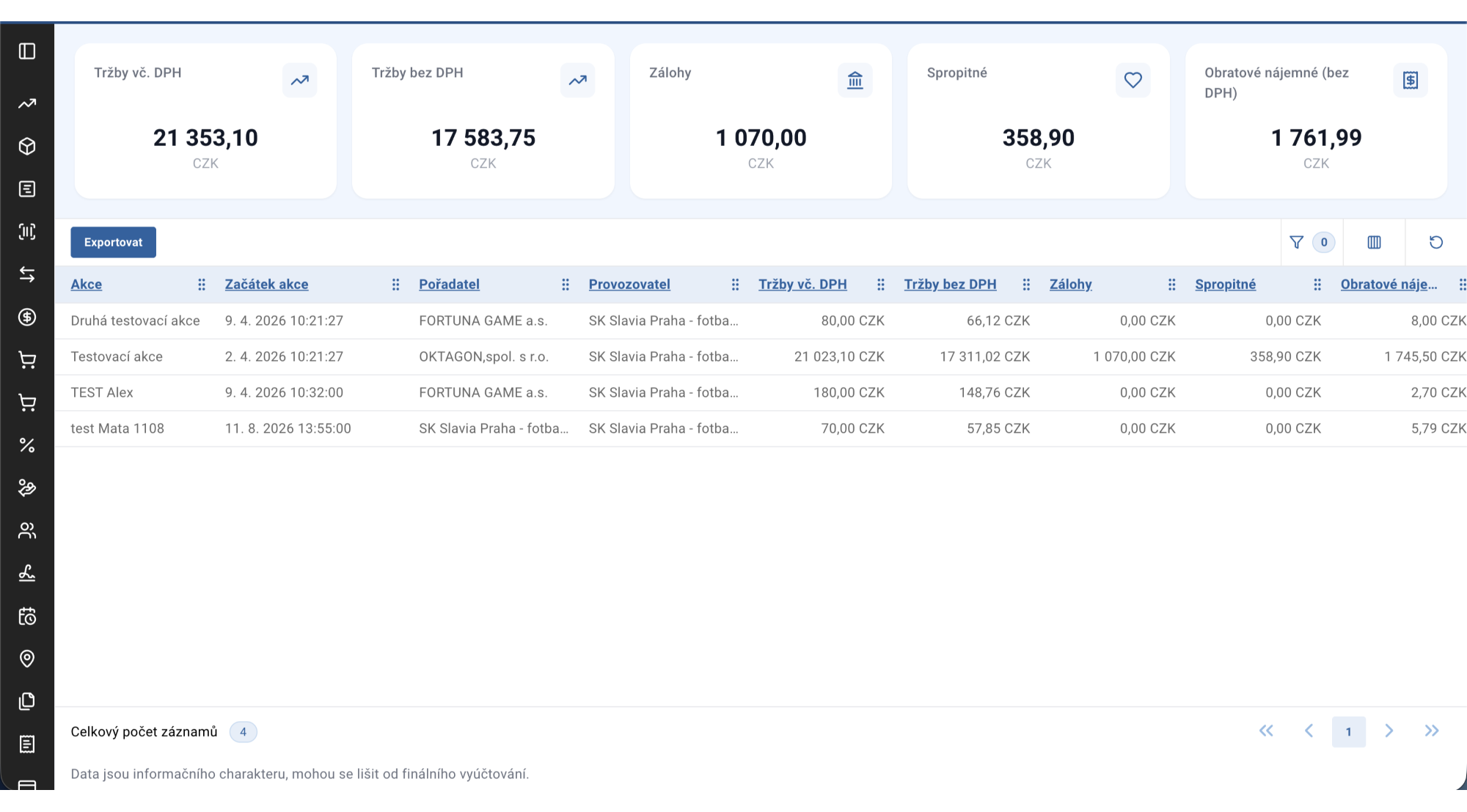Jump to last page double arrow

[1432, 731]
